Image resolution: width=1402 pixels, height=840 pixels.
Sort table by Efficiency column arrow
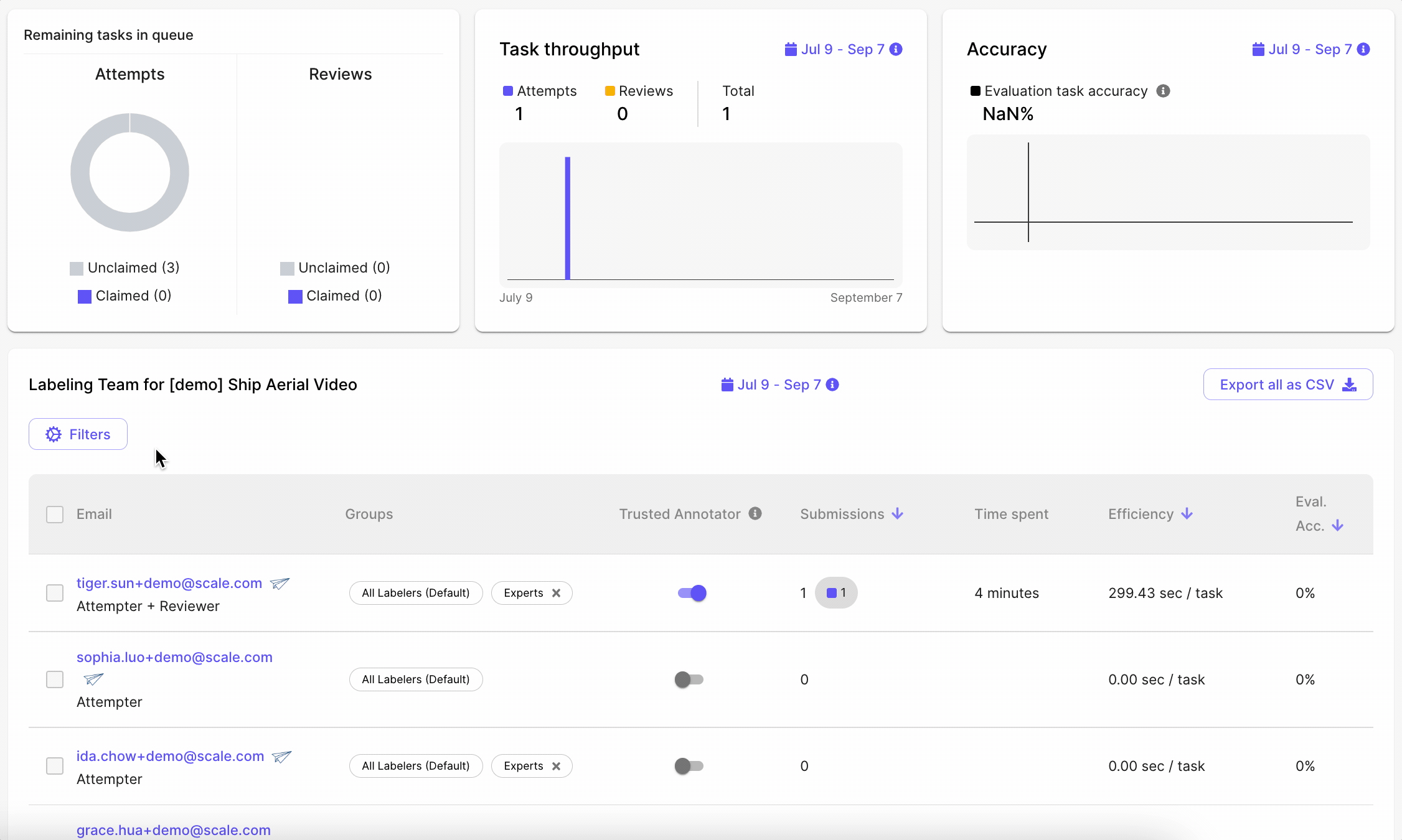tap(1187, 513)
